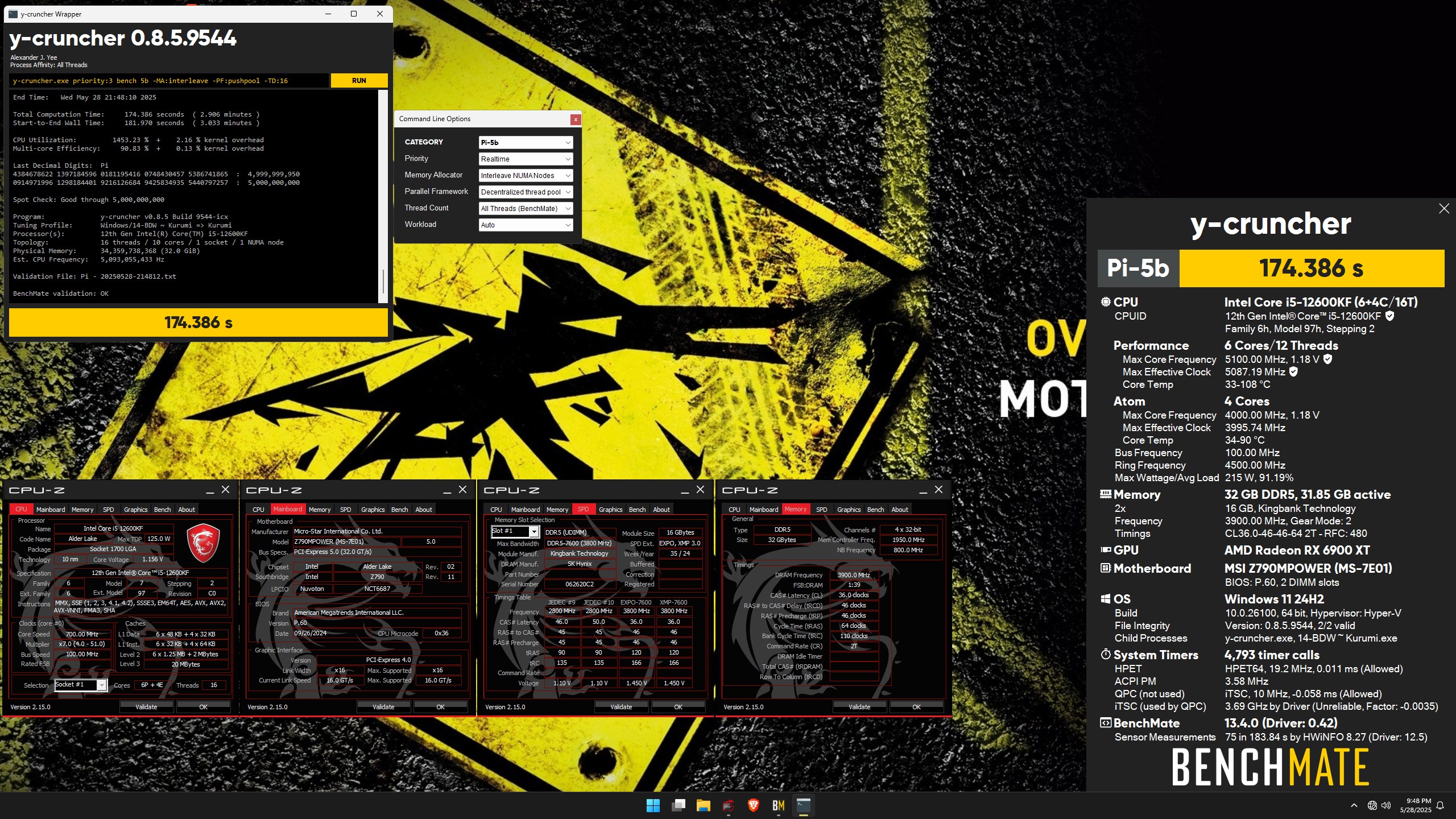Click the Motherboard section icon in BenchMate

tap(1105, 568)
